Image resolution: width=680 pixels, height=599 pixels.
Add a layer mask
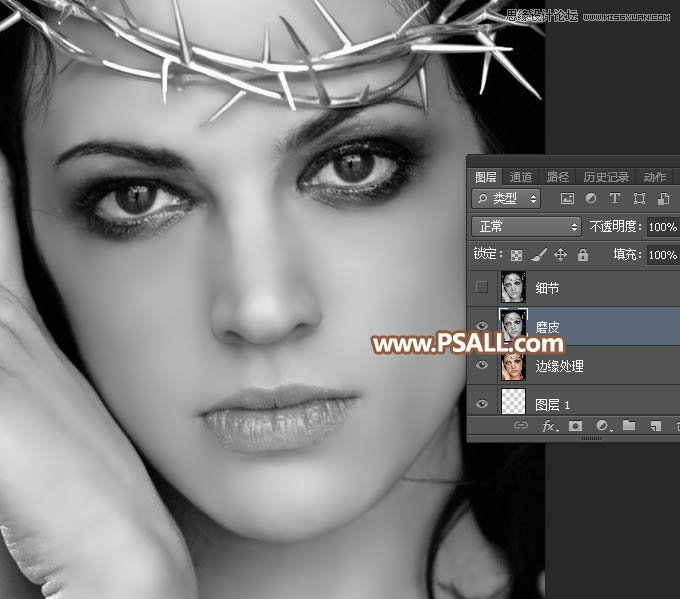pos(576,426)
